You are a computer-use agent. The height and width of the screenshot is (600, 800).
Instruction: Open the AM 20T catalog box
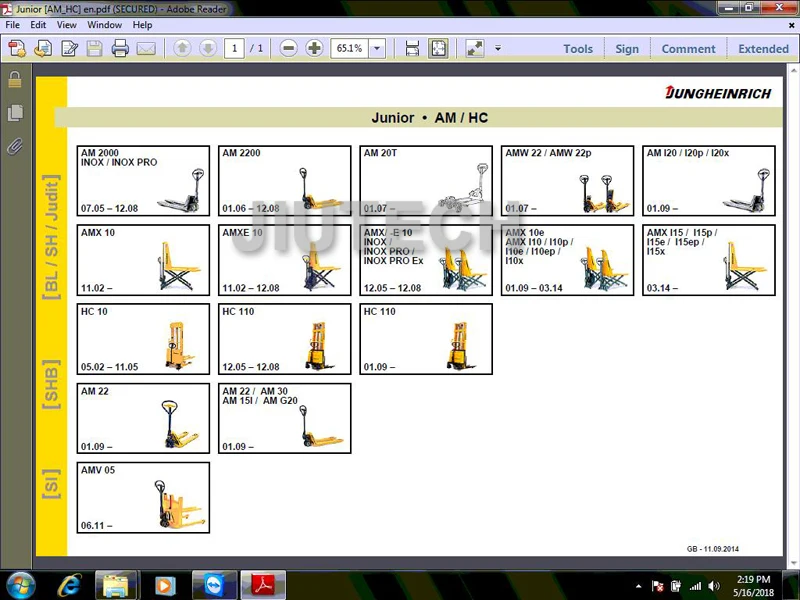tap(426, 181)
